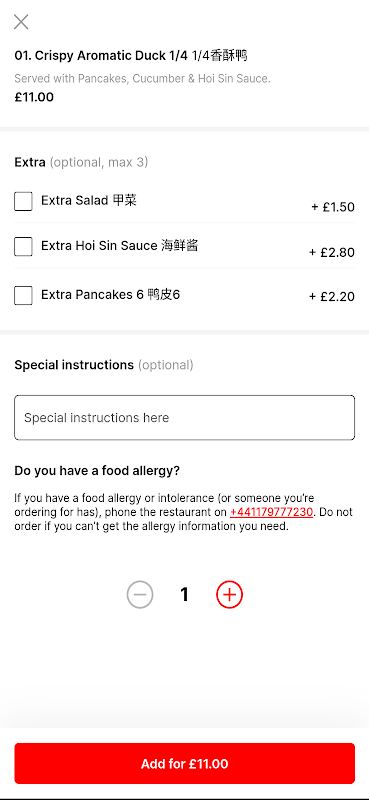
Task: Tick the Extra Salad checkbox
Action: (x=23, y=202)
